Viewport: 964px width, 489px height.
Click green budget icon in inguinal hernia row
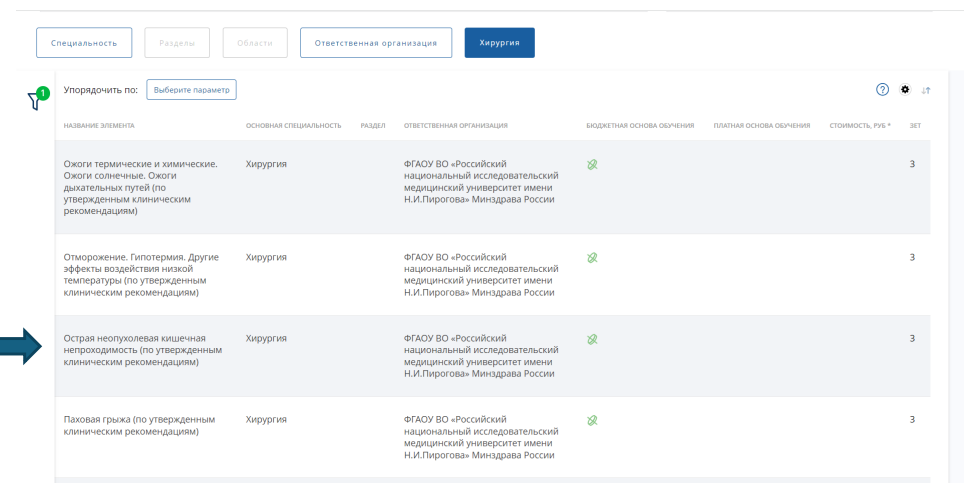[x=592, y=420]
